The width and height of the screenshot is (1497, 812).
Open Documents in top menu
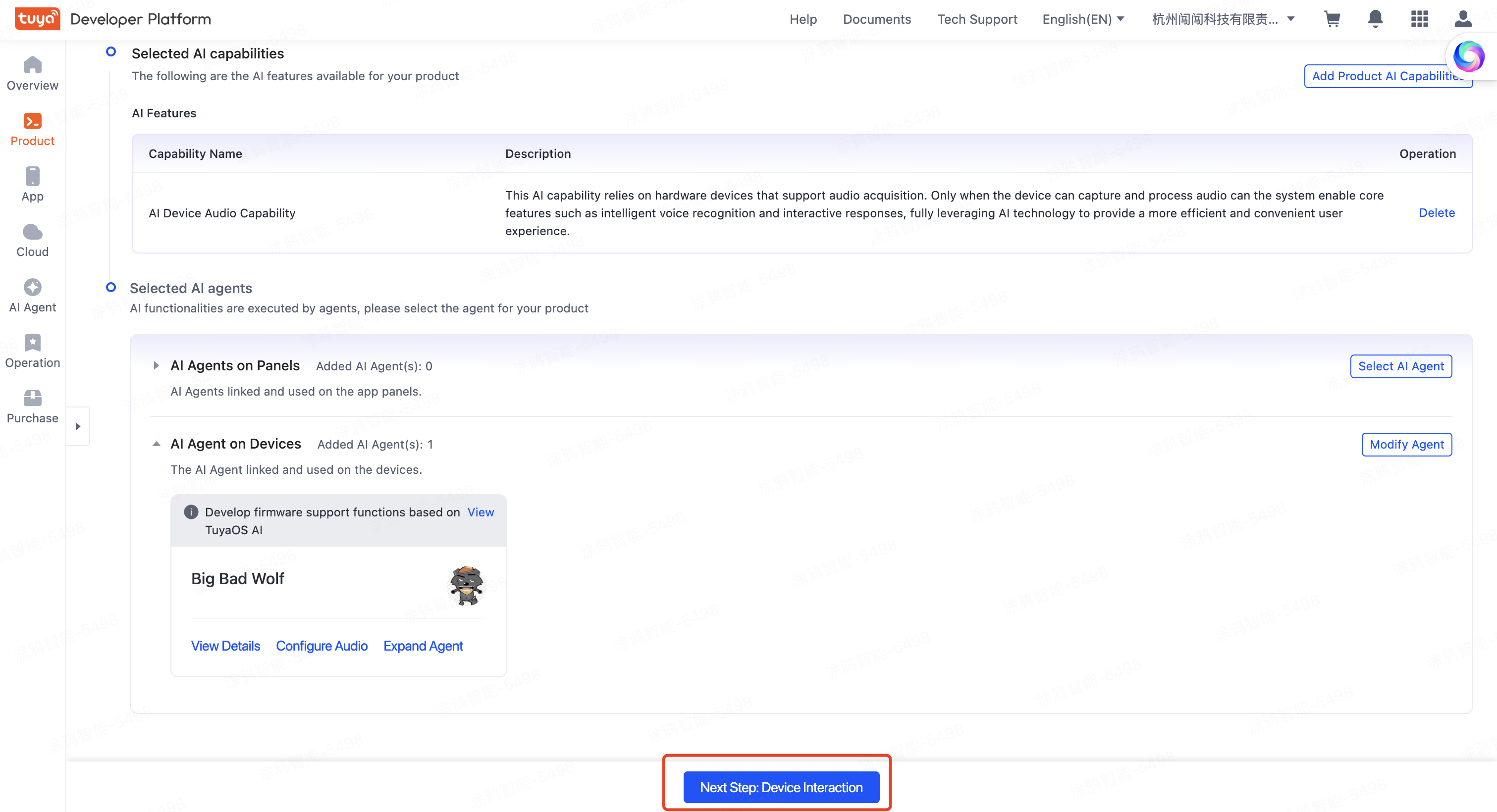click(876, 19)
